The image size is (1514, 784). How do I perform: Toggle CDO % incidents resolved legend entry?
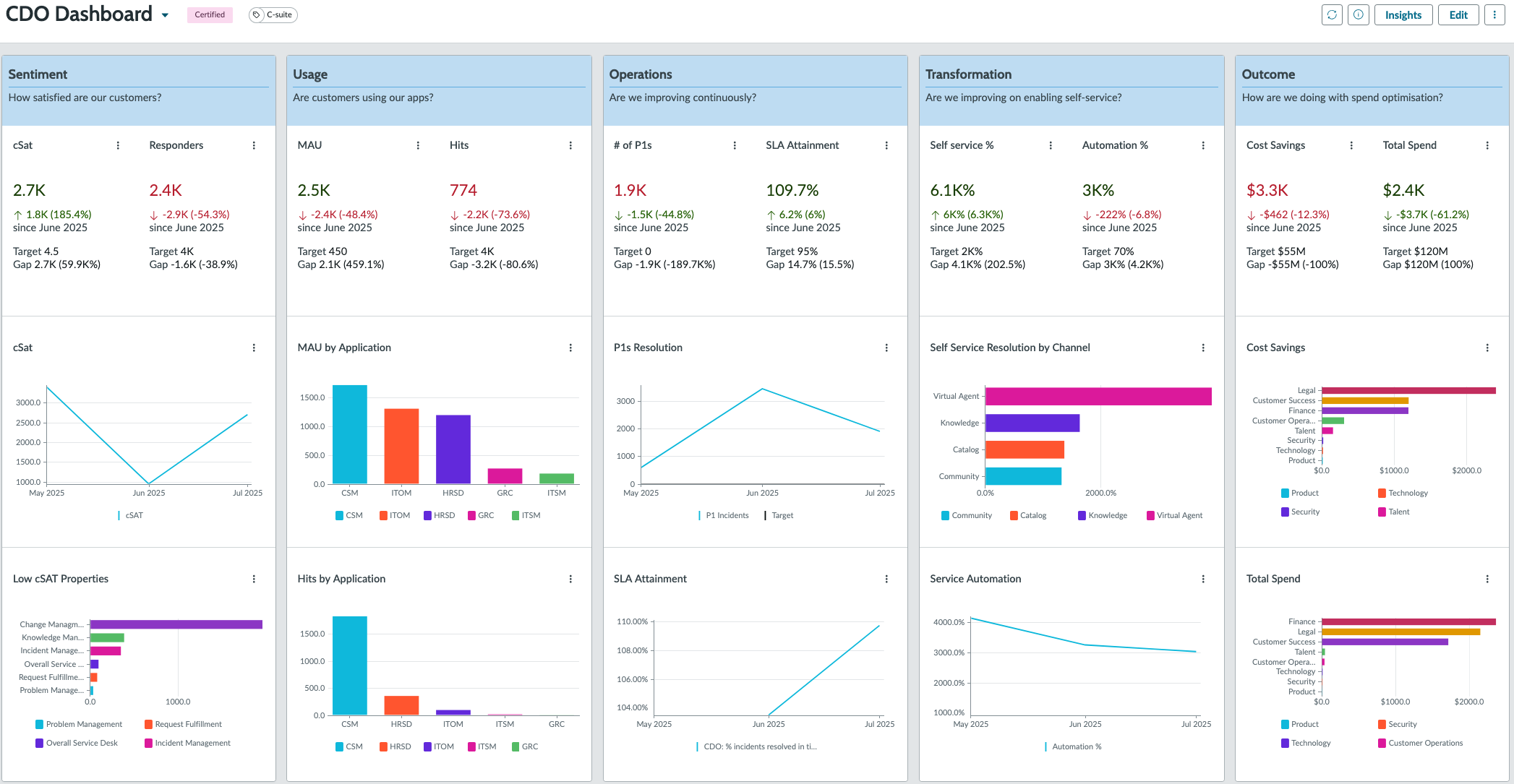coord(756,746)
